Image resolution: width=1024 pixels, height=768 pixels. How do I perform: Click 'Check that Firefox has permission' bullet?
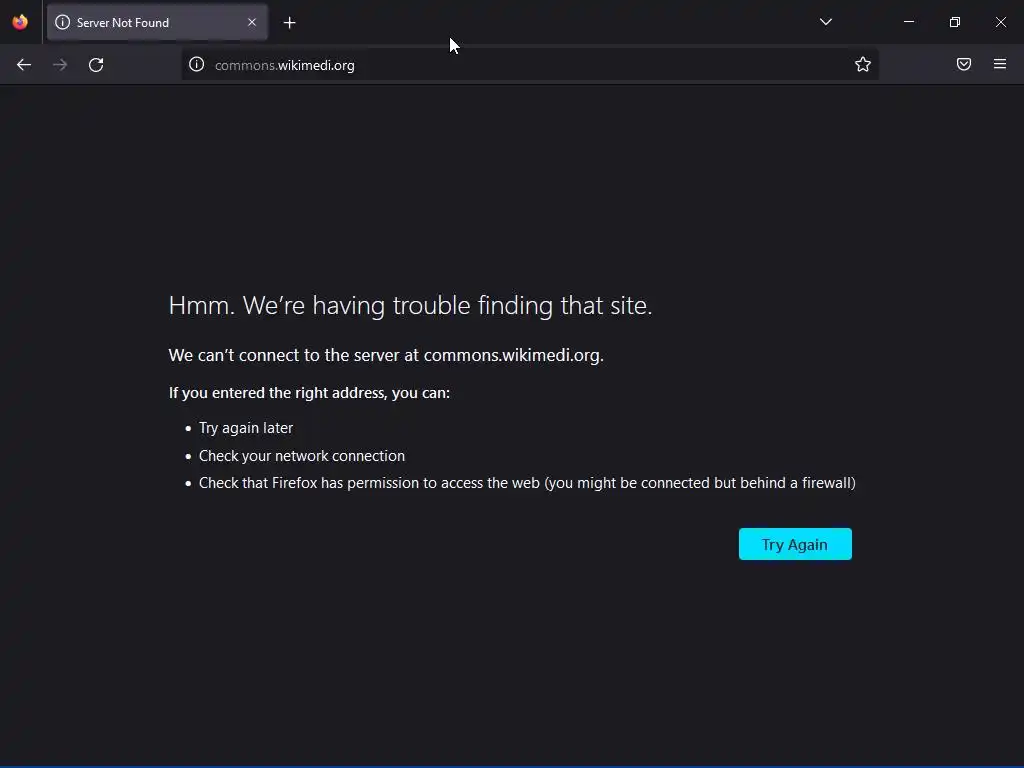pyautogui.click(x=527, y=483)
